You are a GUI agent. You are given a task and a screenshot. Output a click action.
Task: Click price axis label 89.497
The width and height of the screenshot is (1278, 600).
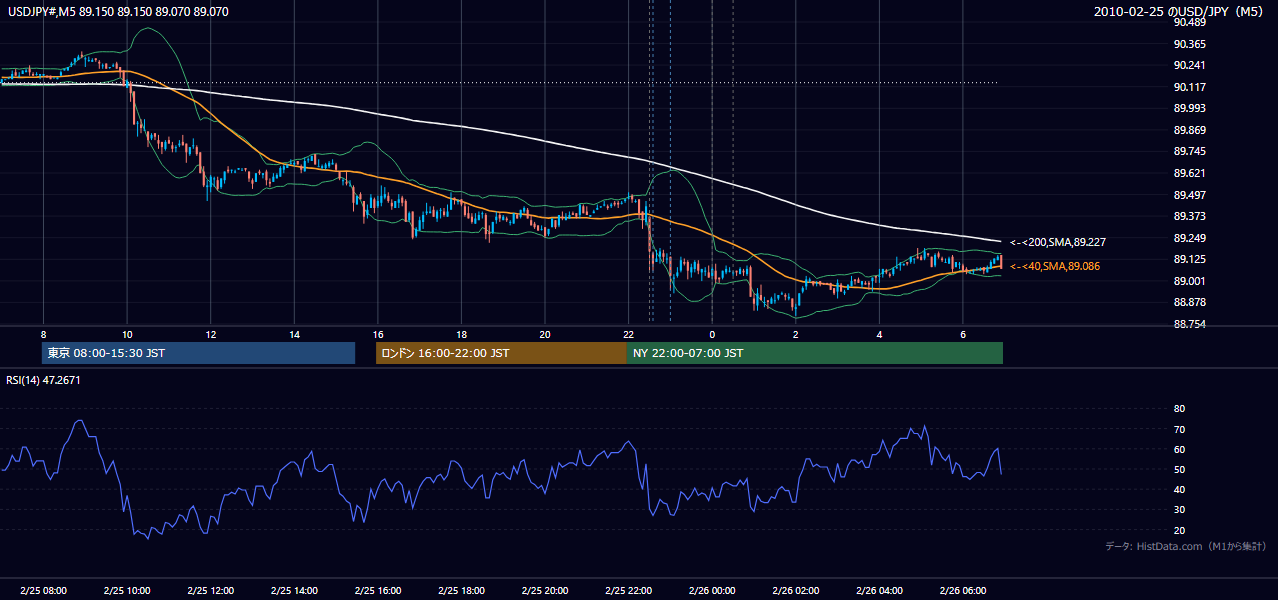tap(1189, 195)
